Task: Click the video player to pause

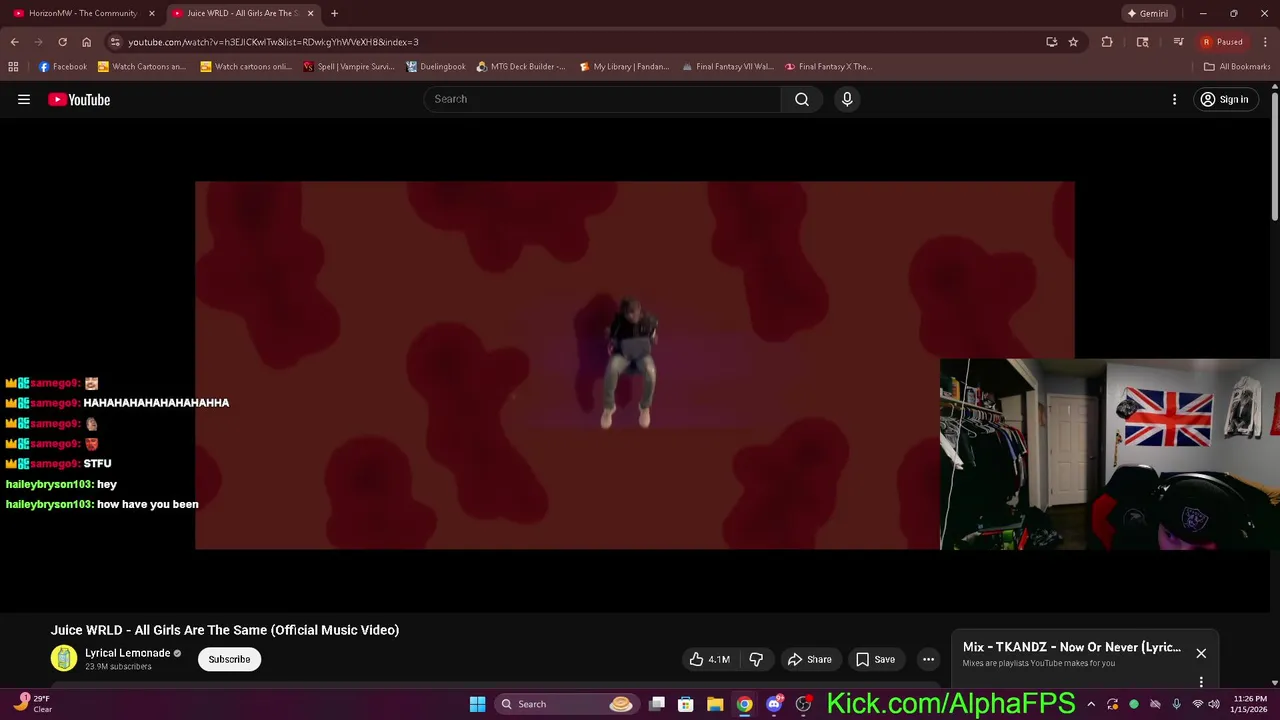Action: coord(635,365)
